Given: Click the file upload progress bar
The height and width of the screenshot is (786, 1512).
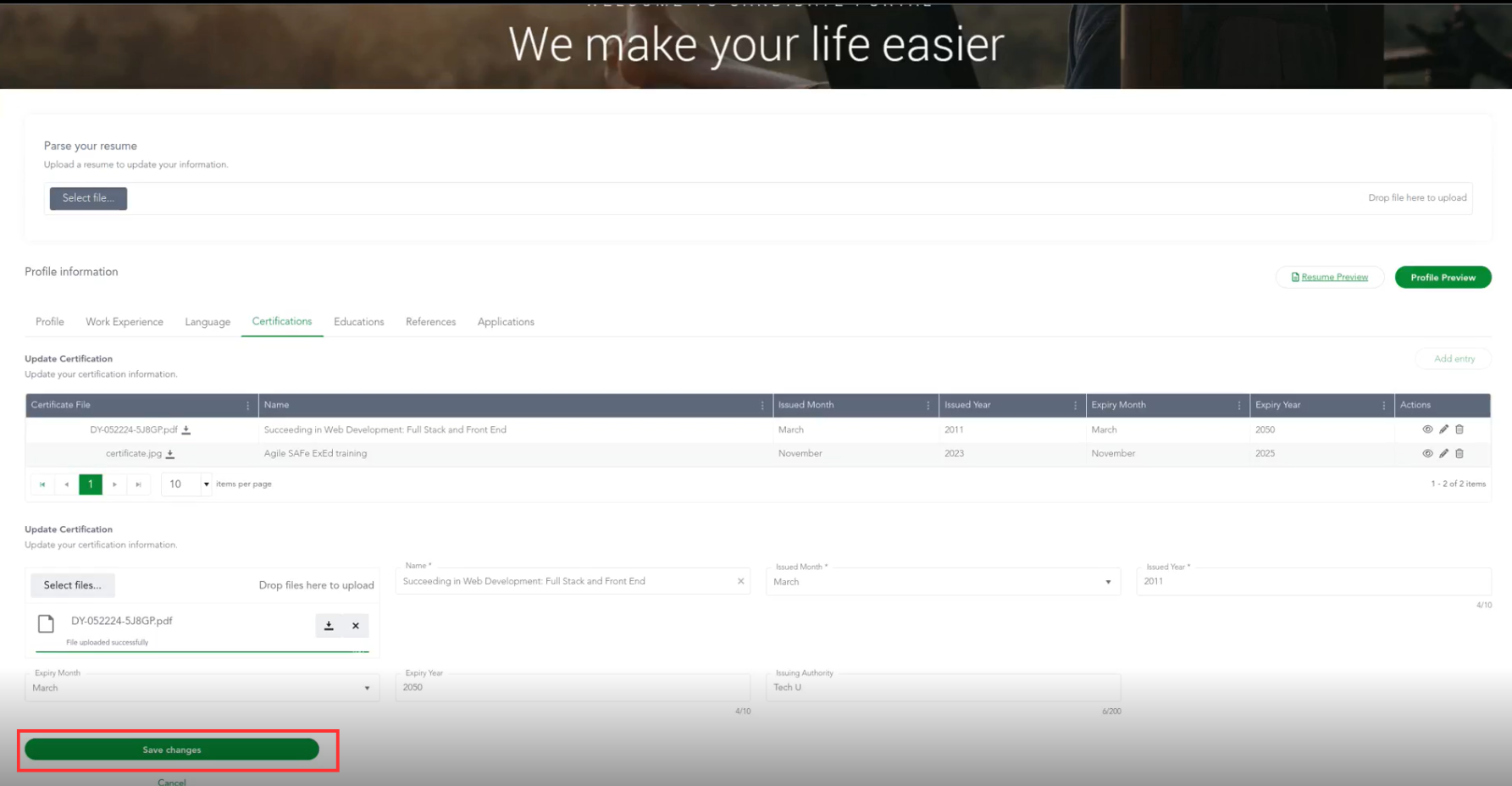Looking at the screenshot, I should [202, 651].
